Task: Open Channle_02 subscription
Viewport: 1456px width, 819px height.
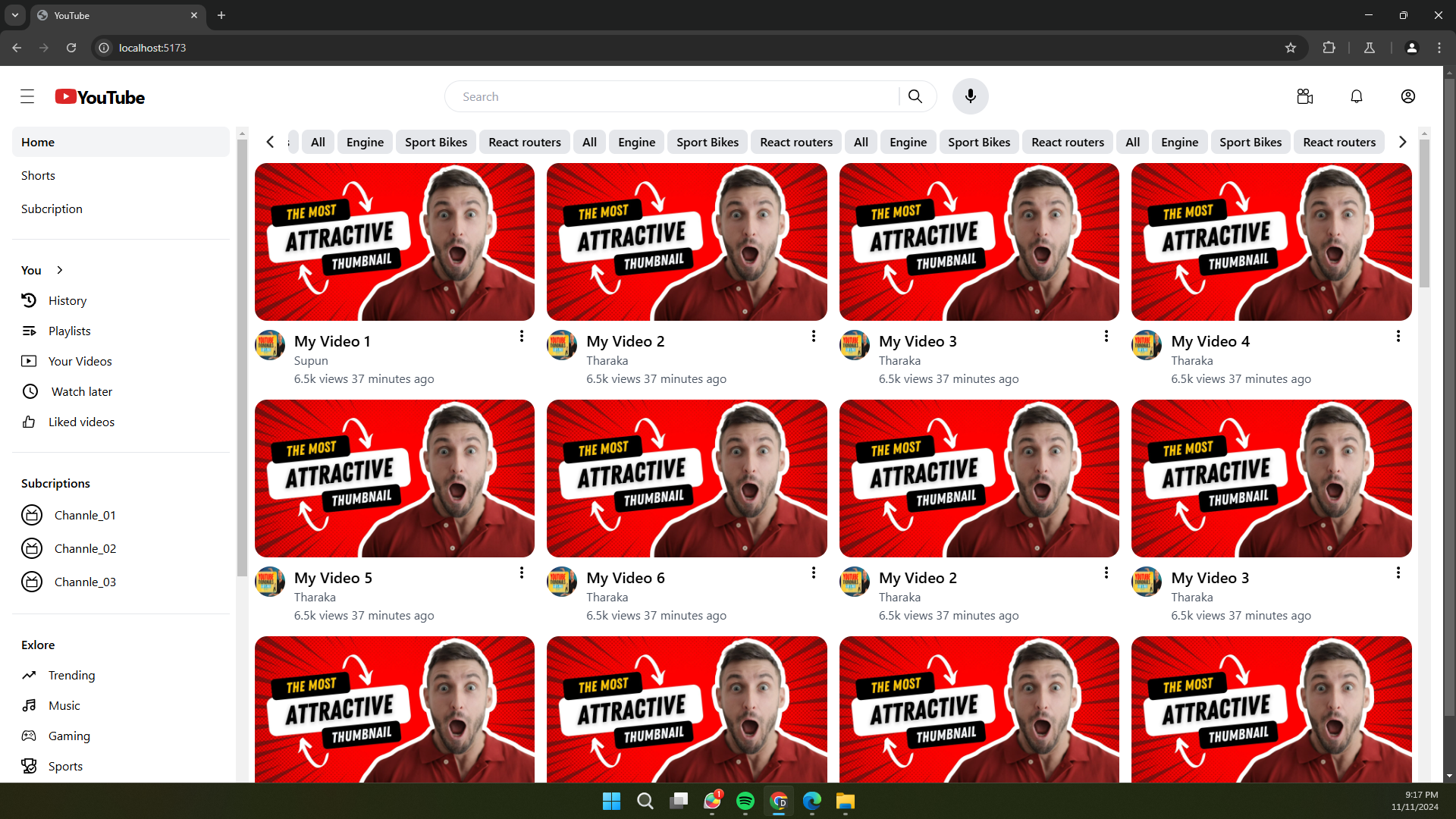Action: pos(85,549)
